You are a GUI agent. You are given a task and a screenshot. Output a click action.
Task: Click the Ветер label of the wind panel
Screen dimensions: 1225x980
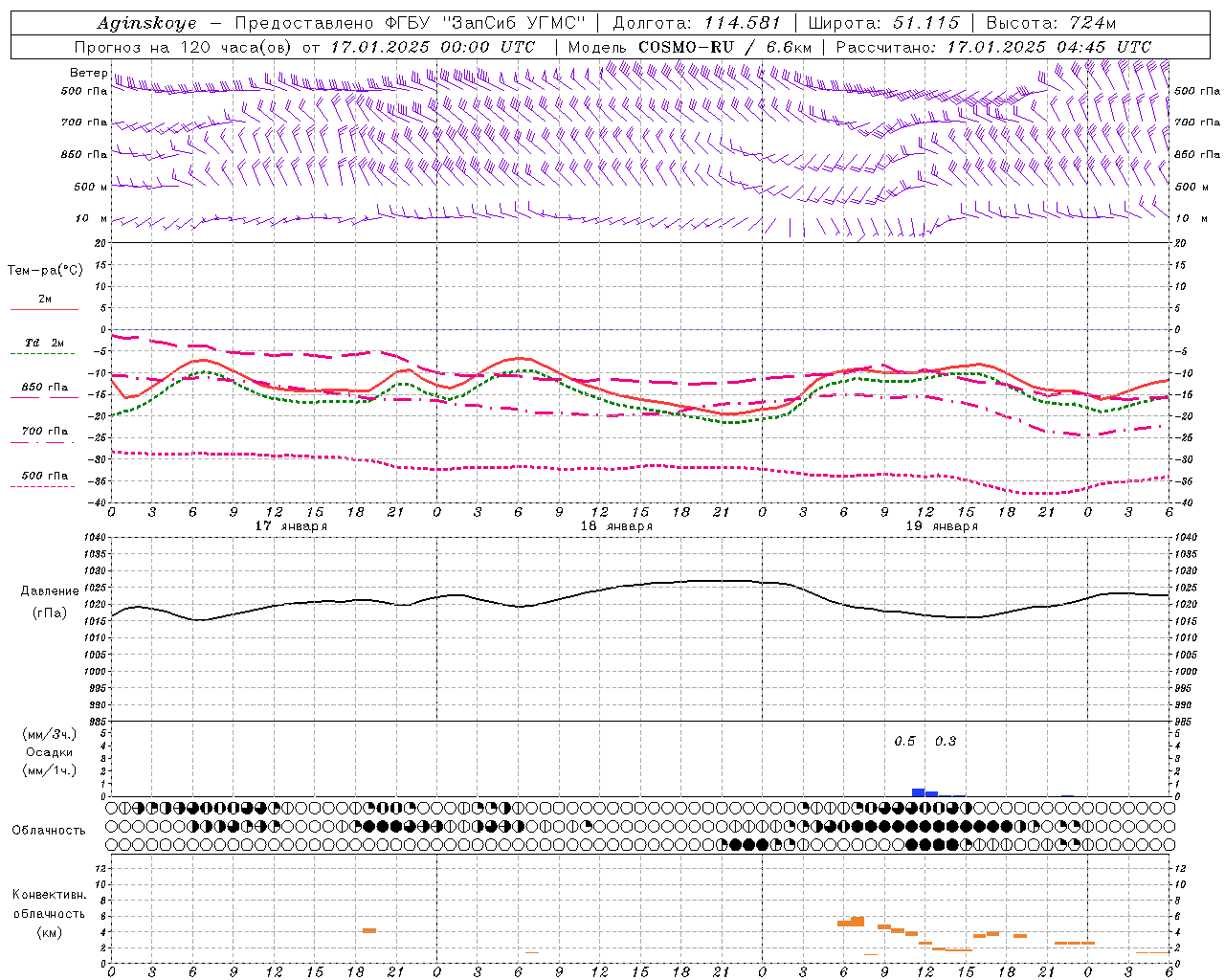coord(88,73)
